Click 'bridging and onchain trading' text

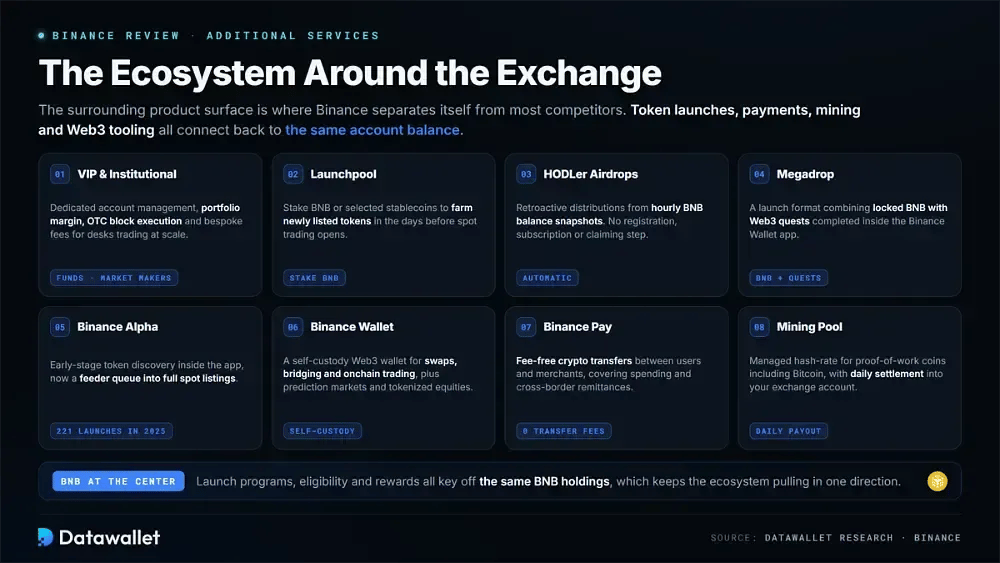[349, 374]
